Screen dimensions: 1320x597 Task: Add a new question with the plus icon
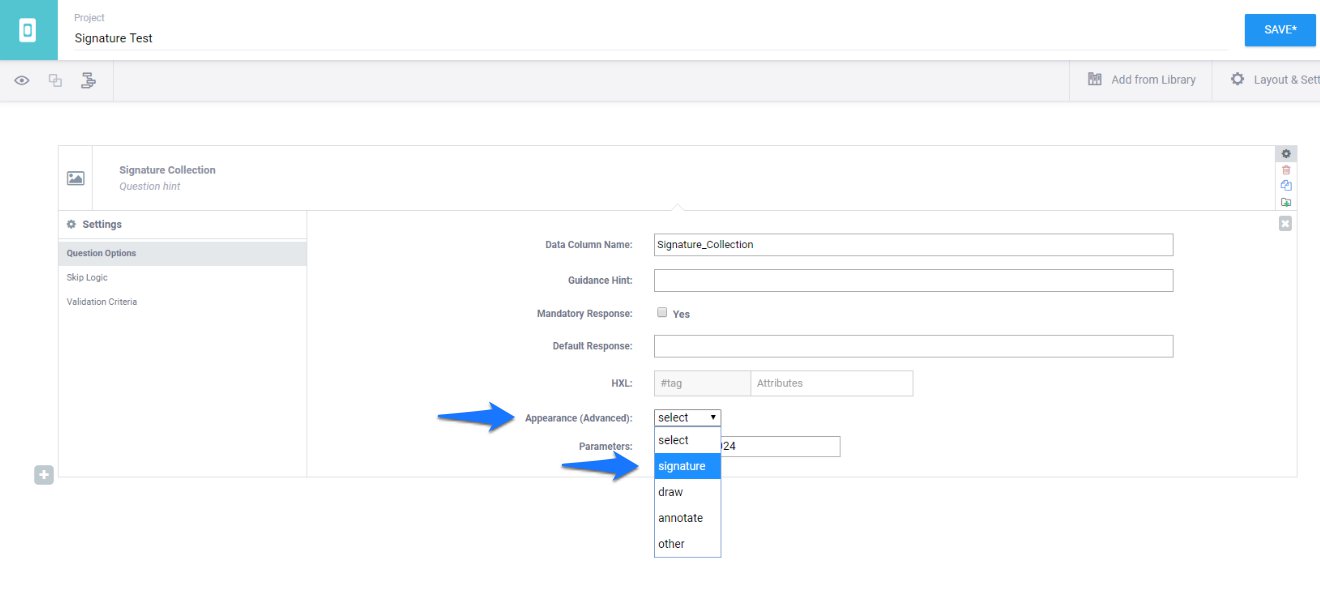coord(44,475)
